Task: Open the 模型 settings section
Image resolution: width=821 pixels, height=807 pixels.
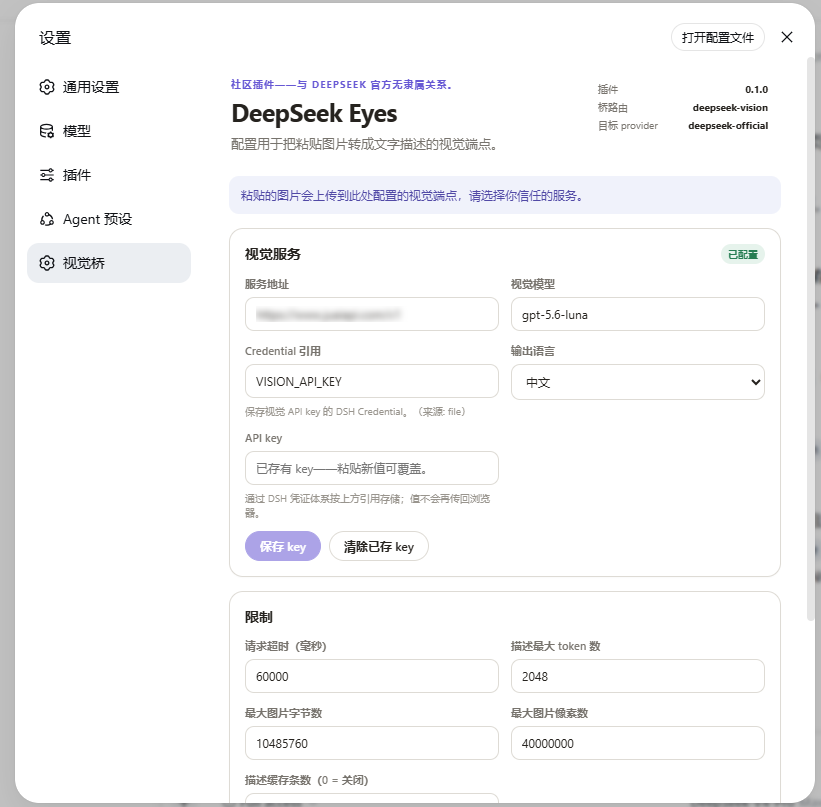Action: tap(109, 131)
